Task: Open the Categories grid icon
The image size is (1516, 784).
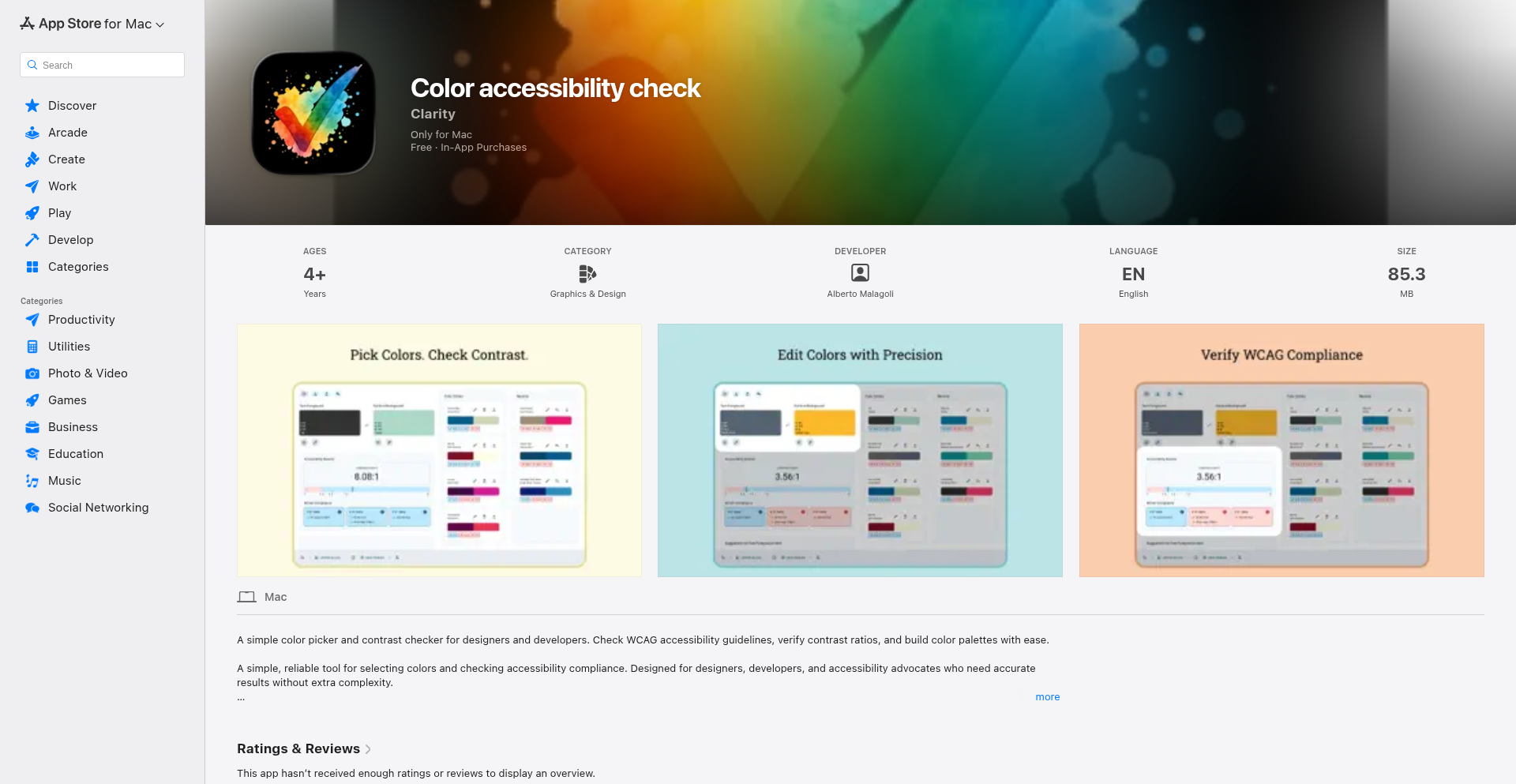Action: click(x=32, y=267)
